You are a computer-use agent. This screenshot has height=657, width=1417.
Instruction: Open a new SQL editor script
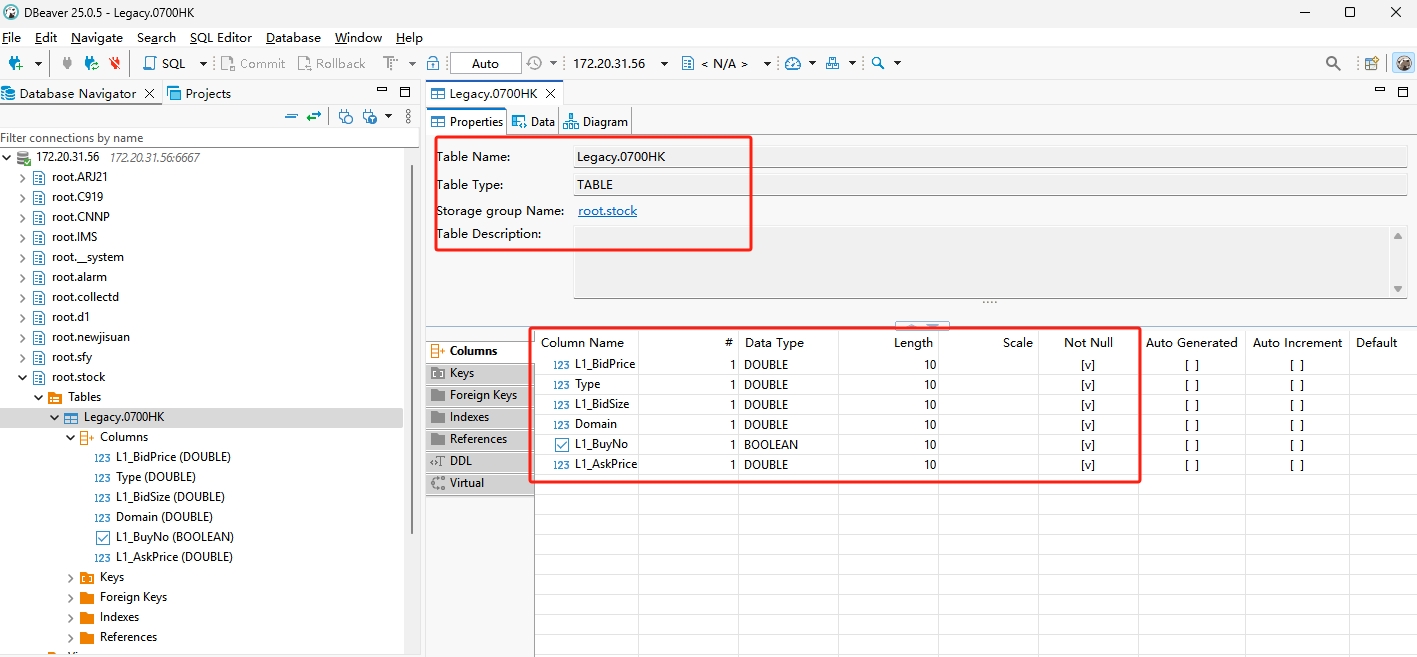click(165, 63)
